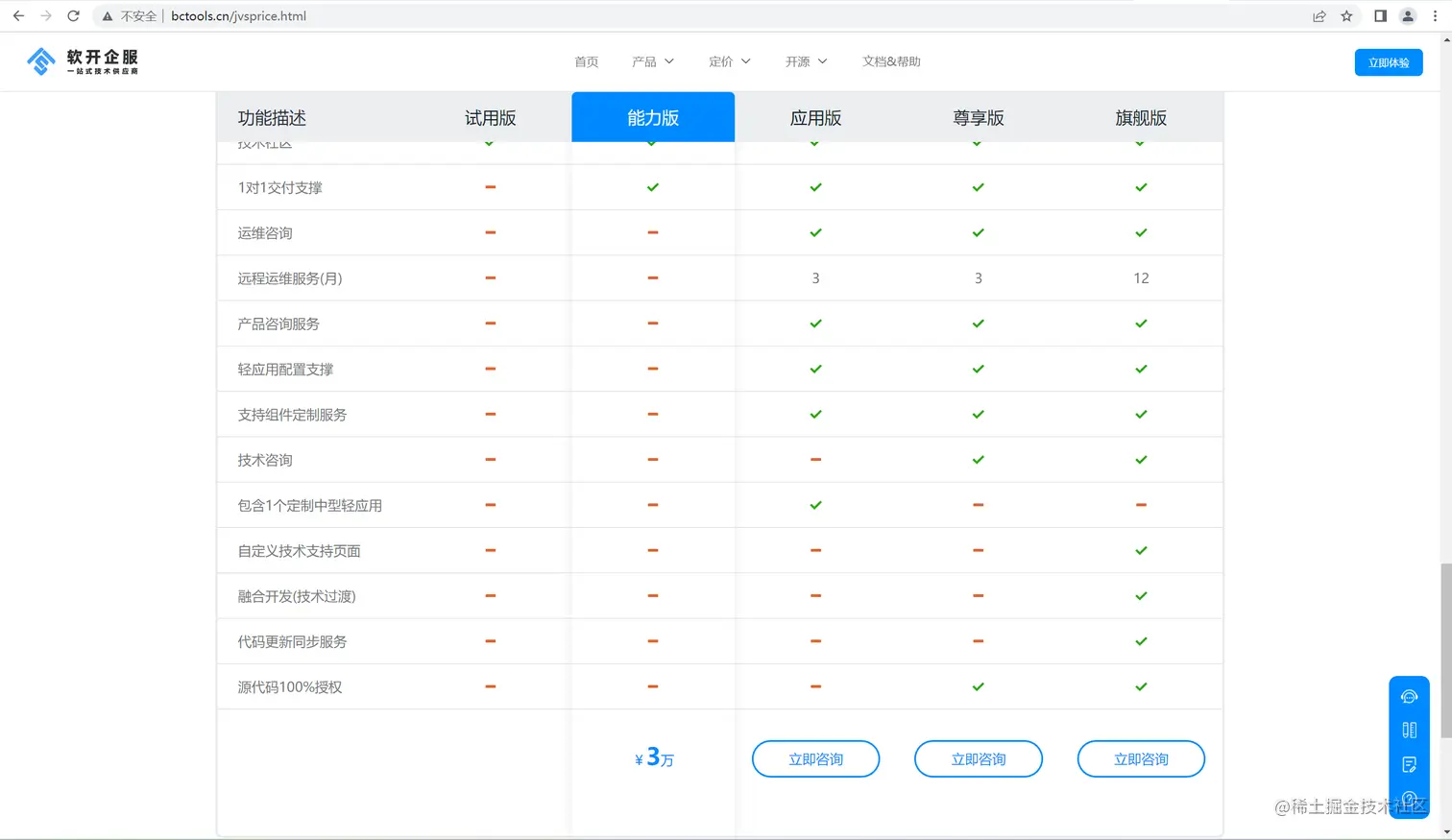Click 旗舰版 checkmark in 代码更新同步服务 row
The image size is (1452, 840).
pyautogui.click(x=1141, y=641)
